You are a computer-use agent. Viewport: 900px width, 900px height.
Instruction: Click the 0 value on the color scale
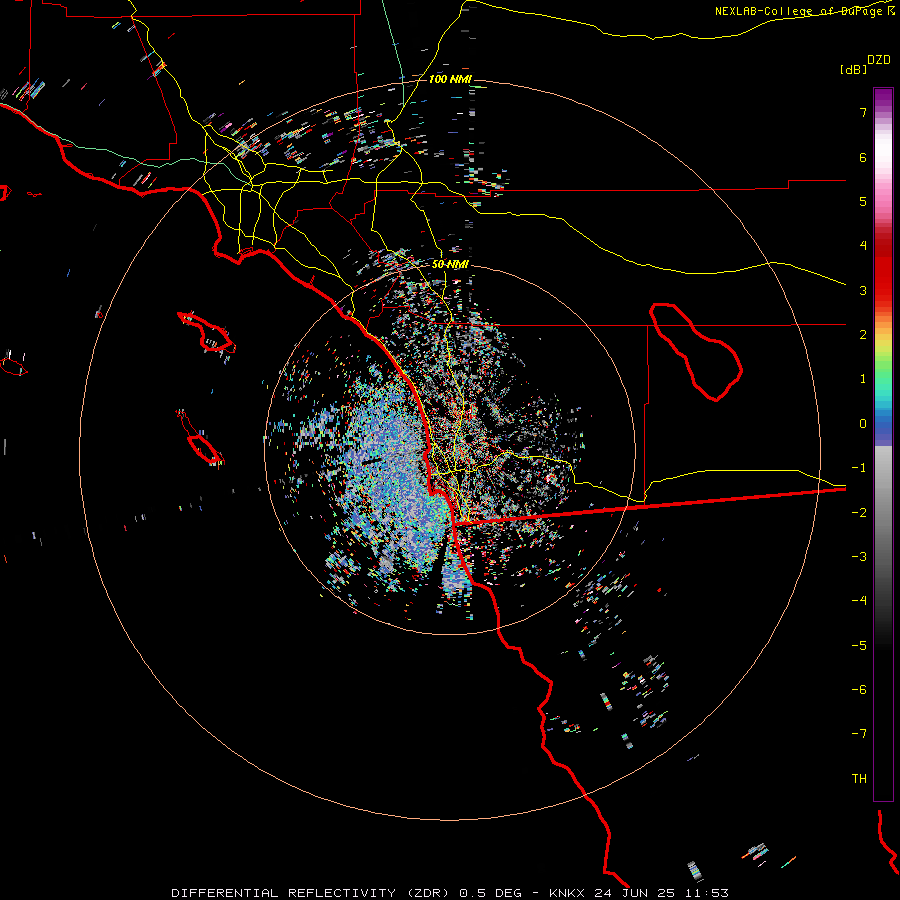pos(863,424)
